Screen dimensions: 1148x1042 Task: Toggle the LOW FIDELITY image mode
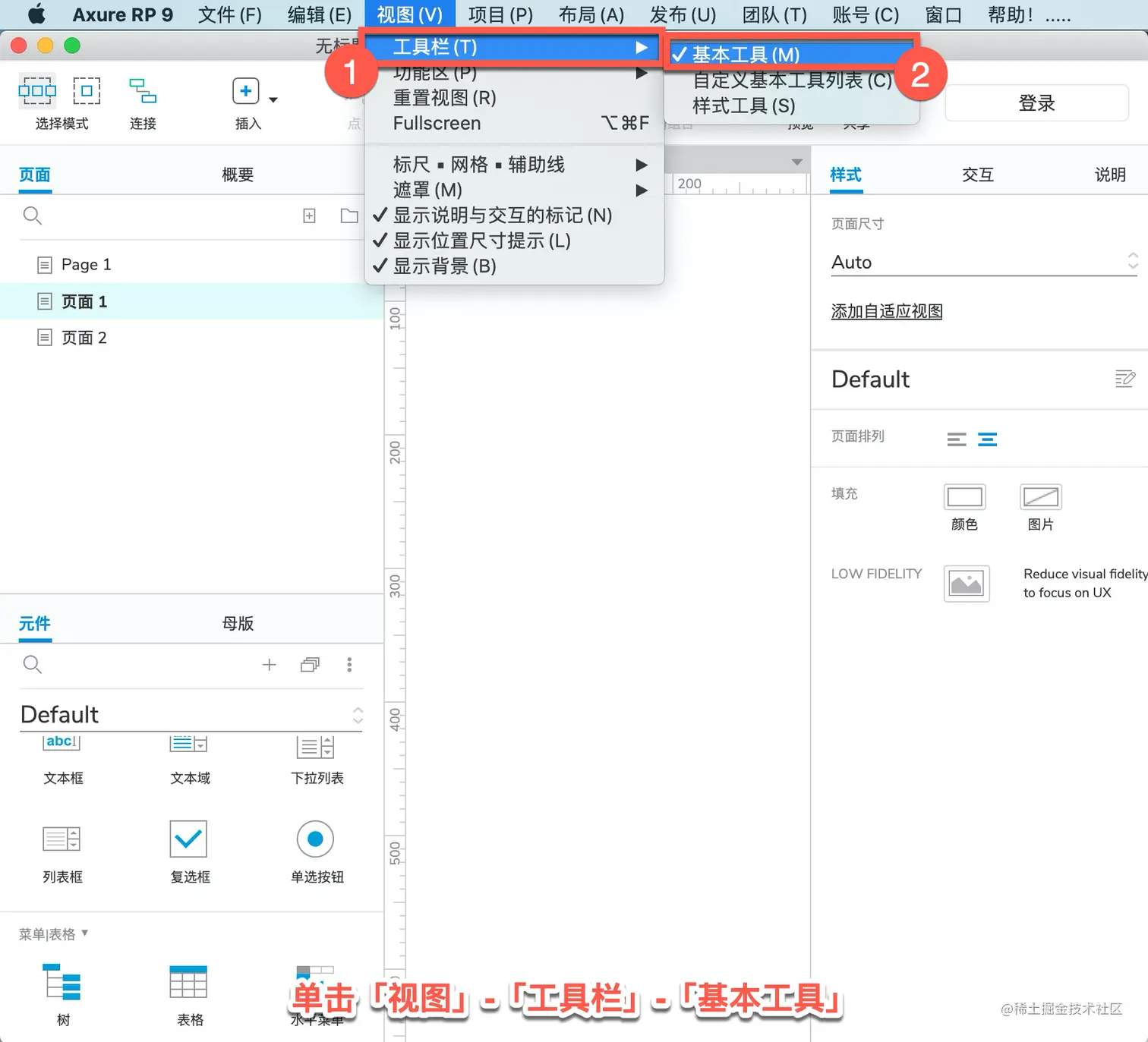(x=967, y=584)
